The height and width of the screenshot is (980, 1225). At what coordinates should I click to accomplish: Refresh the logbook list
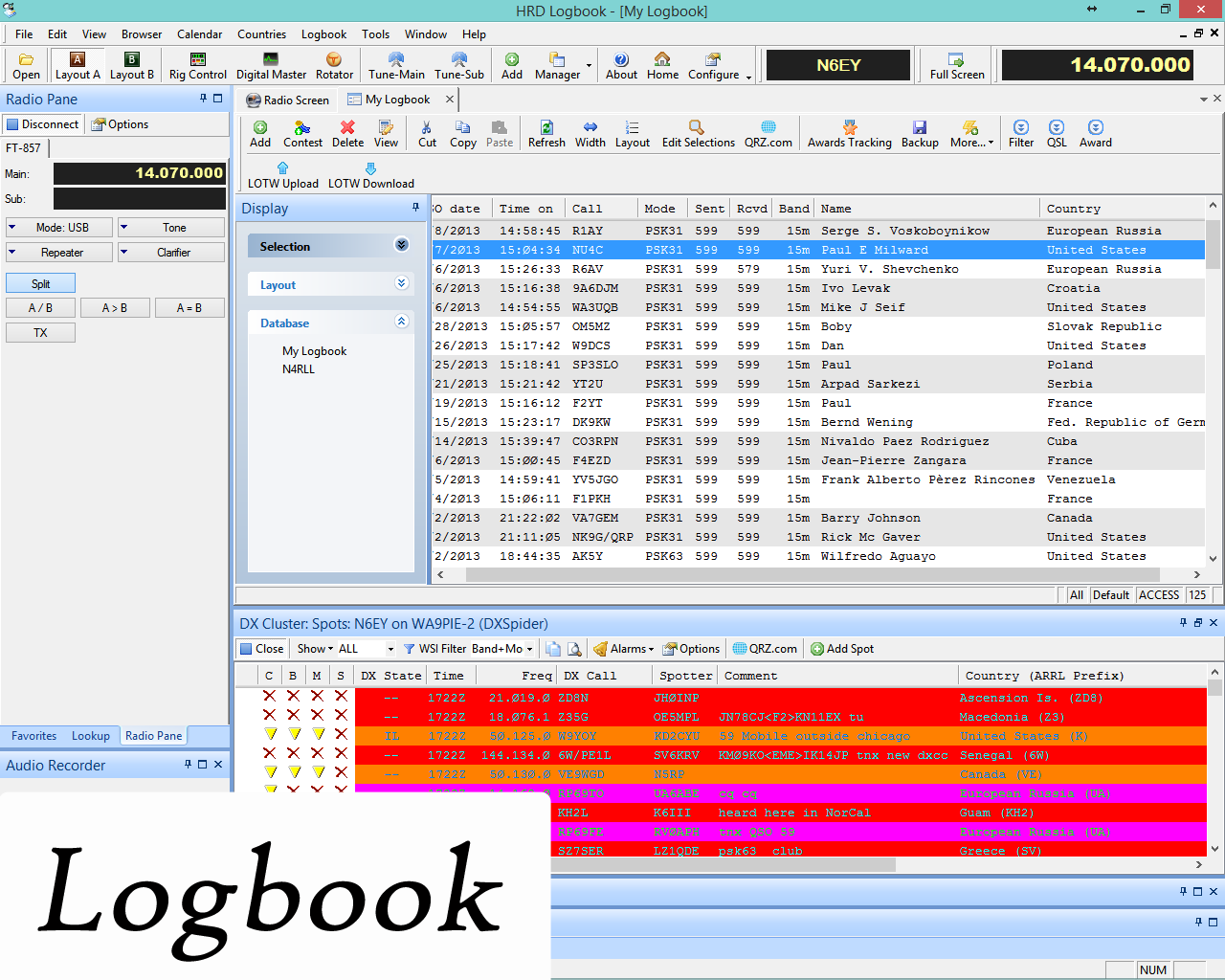pos(546,134)
